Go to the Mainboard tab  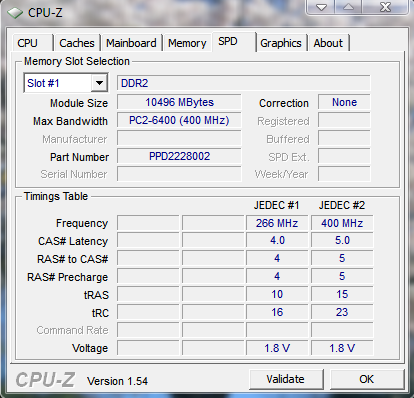click(x=131, y=43)
